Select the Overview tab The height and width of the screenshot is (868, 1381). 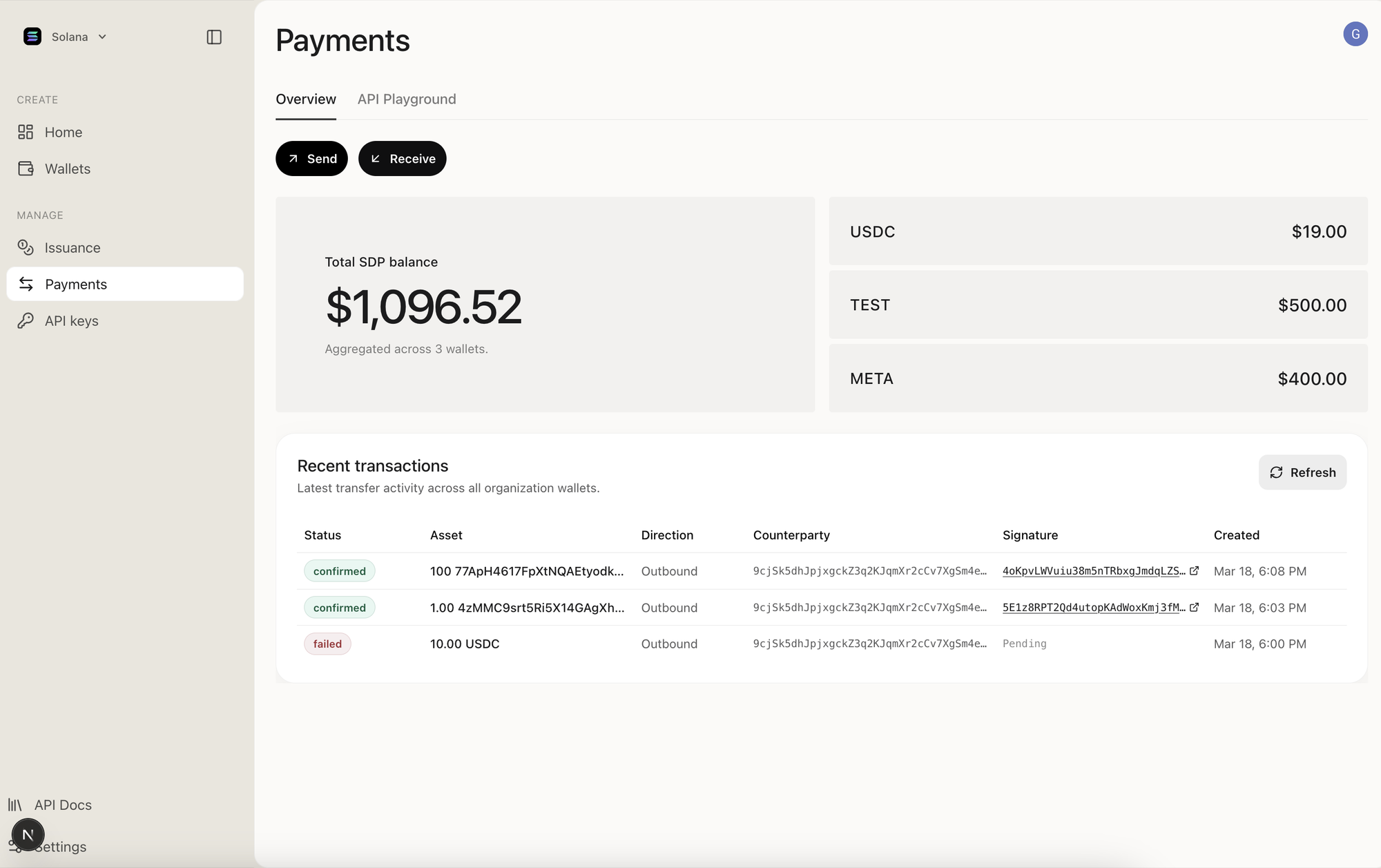pos(306,99)
